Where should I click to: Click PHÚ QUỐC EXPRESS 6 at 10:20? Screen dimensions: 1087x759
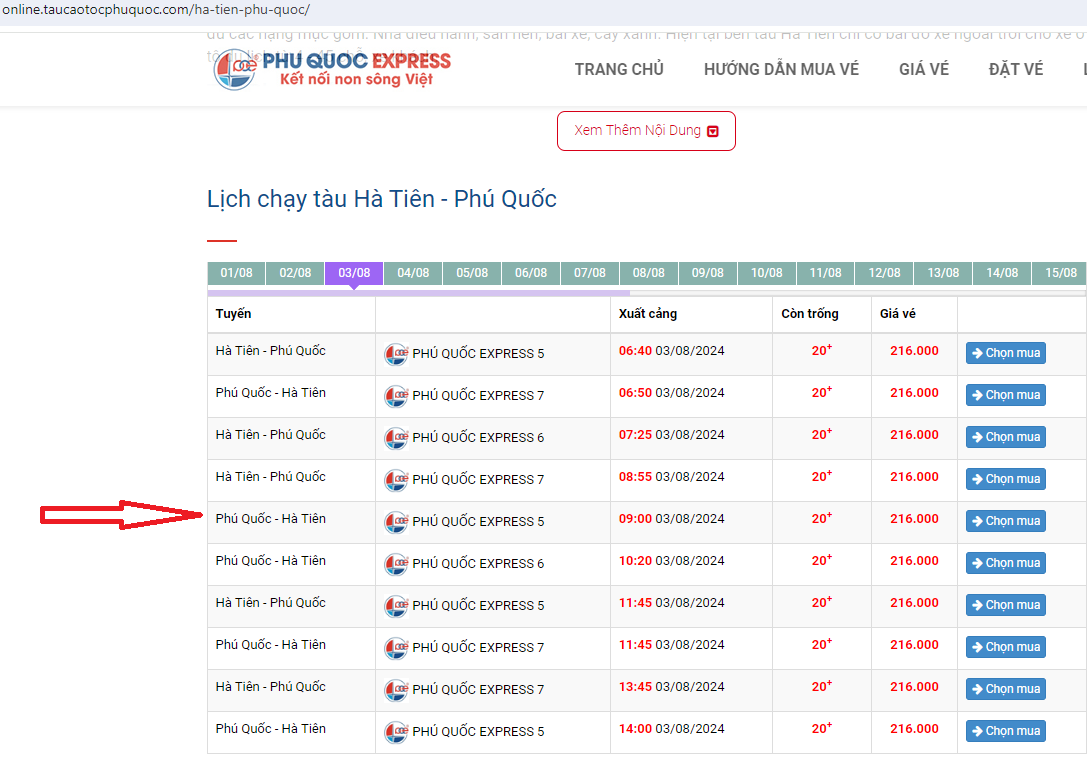pyautogui.click(x=478, y=564)
